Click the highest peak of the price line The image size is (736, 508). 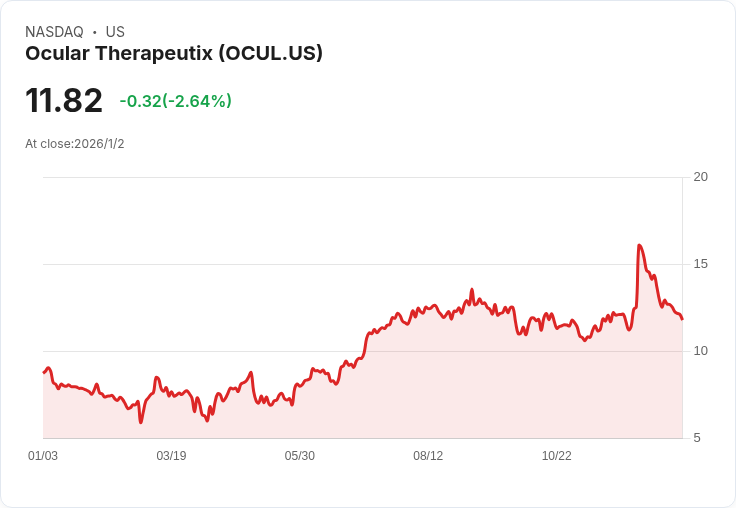[639, 245]
